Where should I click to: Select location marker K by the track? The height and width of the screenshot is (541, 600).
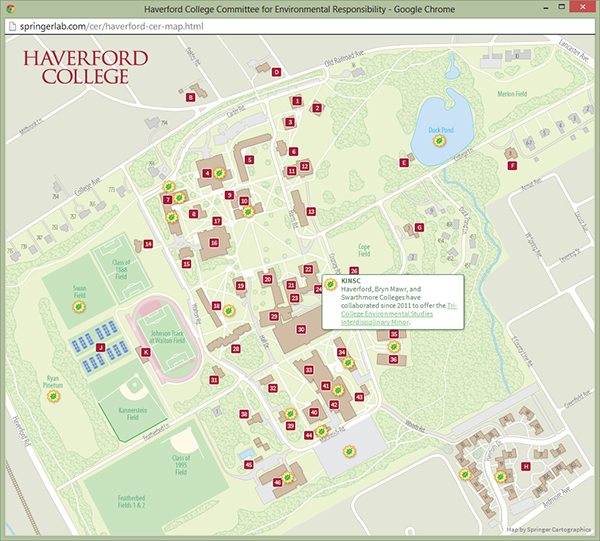point(146,352)
